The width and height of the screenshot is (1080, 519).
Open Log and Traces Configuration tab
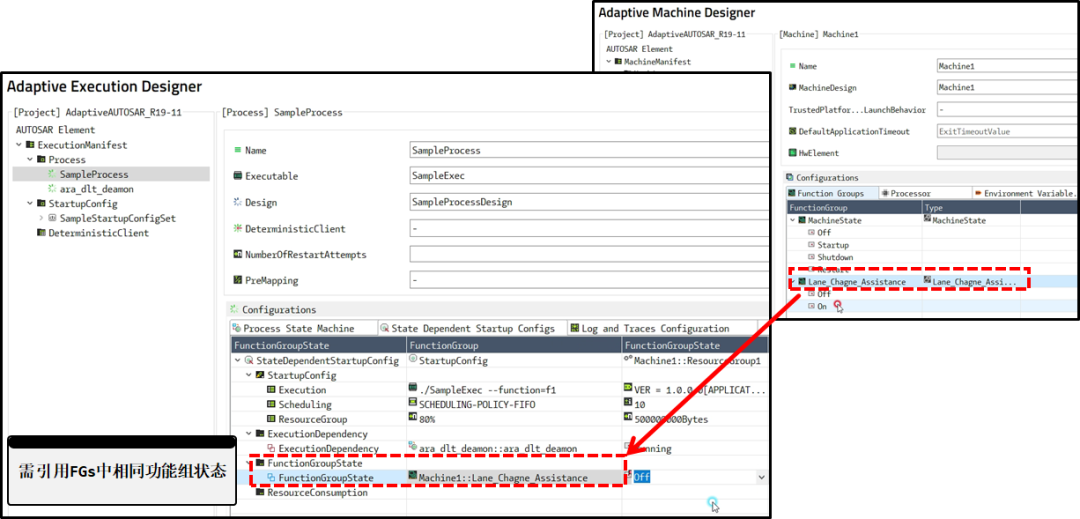coord(655,328)
